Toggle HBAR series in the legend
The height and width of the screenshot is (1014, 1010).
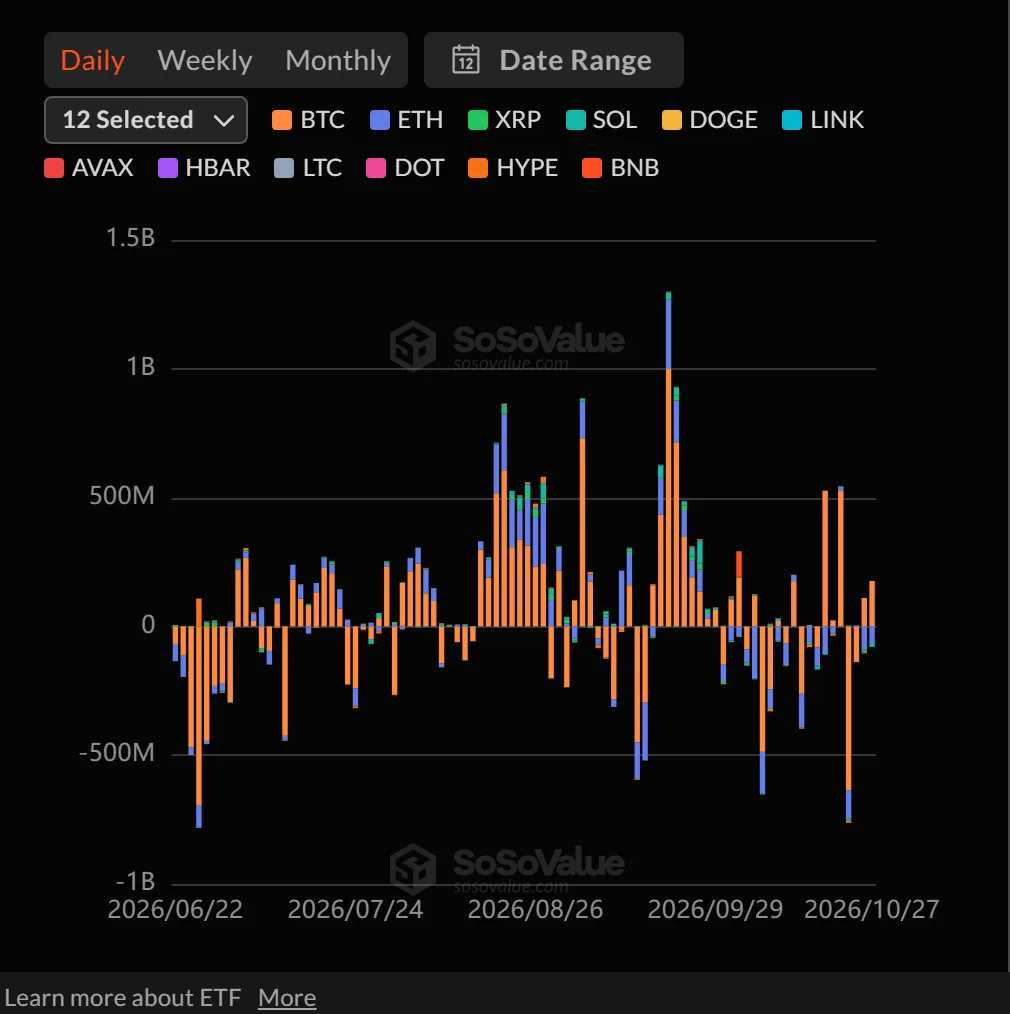coord(204,167)
